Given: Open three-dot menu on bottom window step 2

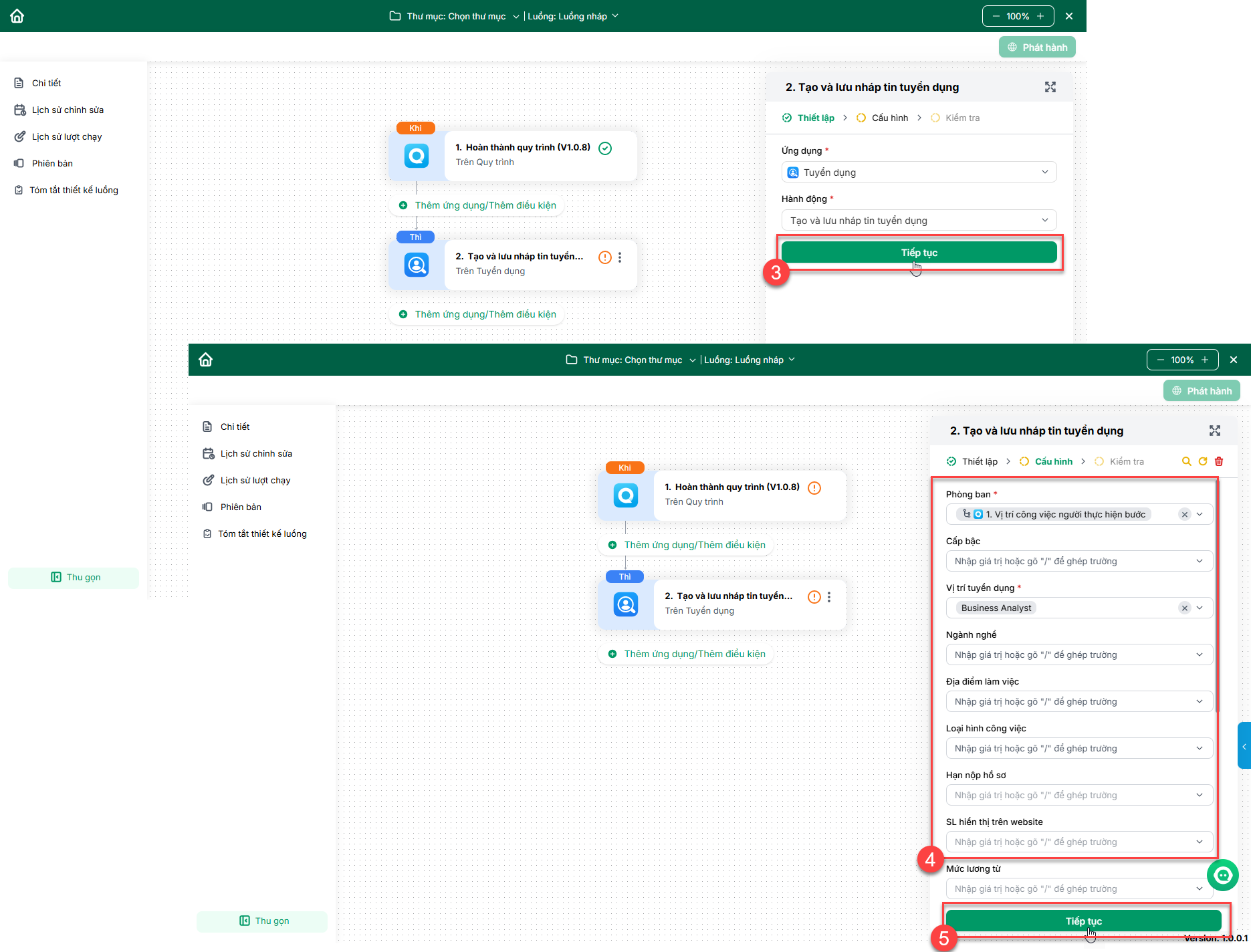Looking at the screenshot, I should 829,597.
